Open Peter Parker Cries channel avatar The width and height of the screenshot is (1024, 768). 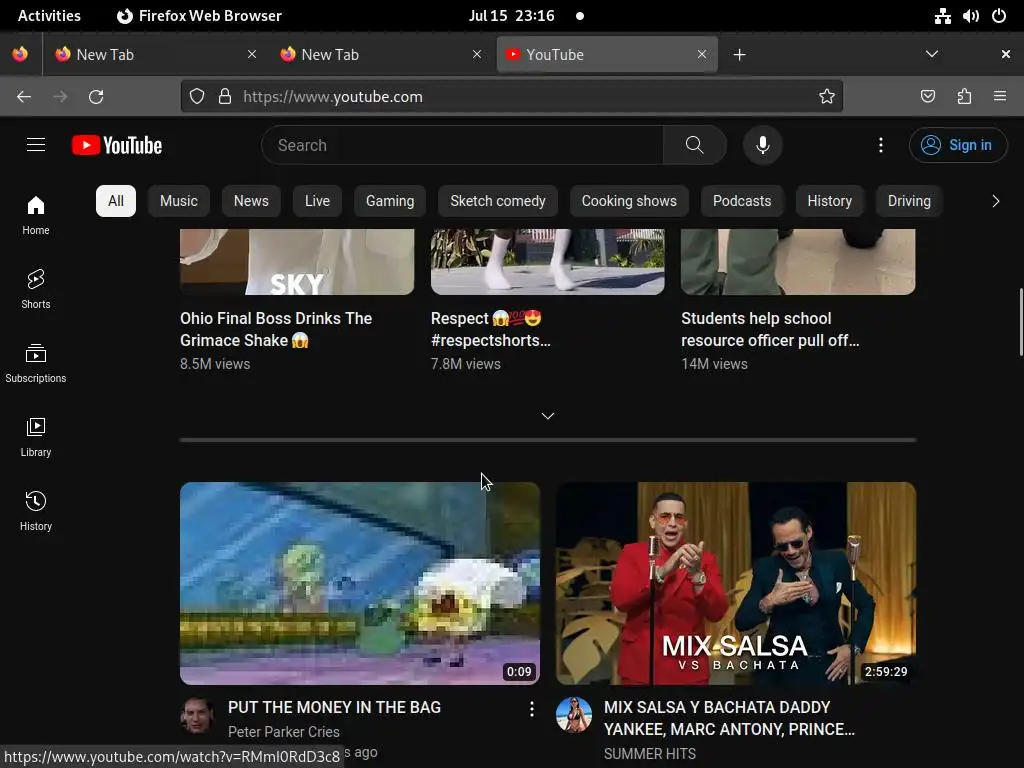click(x=197, y=715)
